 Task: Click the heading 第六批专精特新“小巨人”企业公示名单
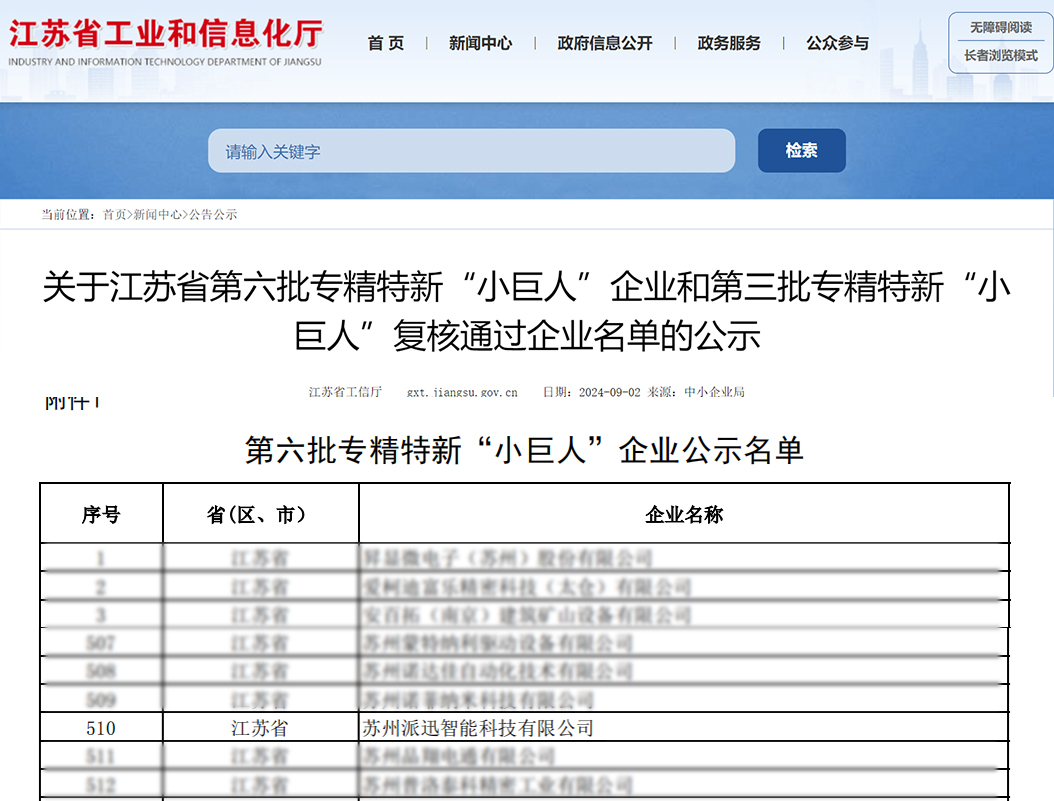524,450
